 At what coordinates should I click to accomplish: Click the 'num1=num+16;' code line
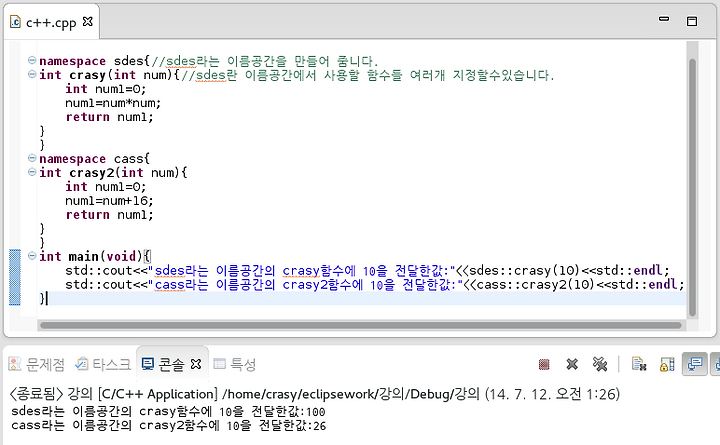(x=109, y=201)
